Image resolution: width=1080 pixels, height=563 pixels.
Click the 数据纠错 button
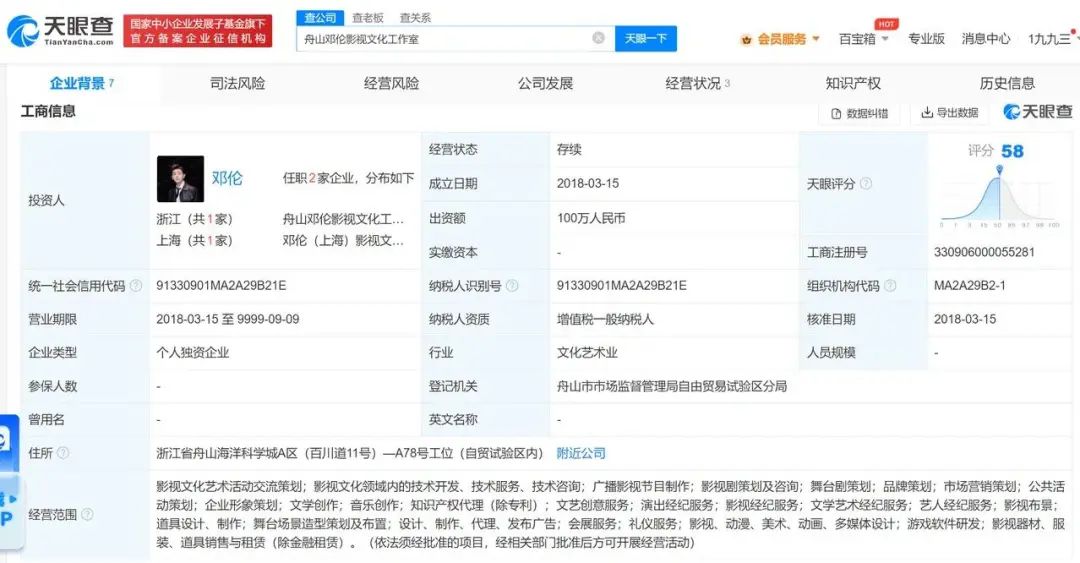point(858,113)
